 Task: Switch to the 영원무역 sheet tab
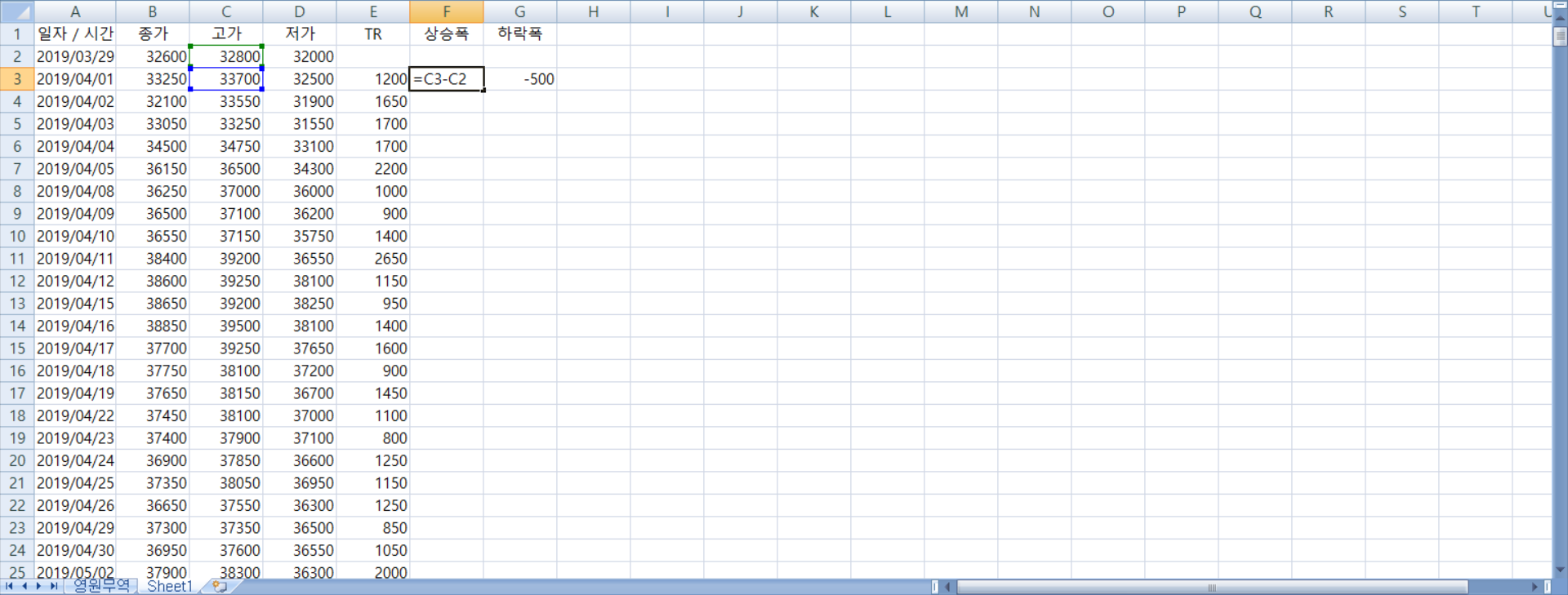point(101,586)
